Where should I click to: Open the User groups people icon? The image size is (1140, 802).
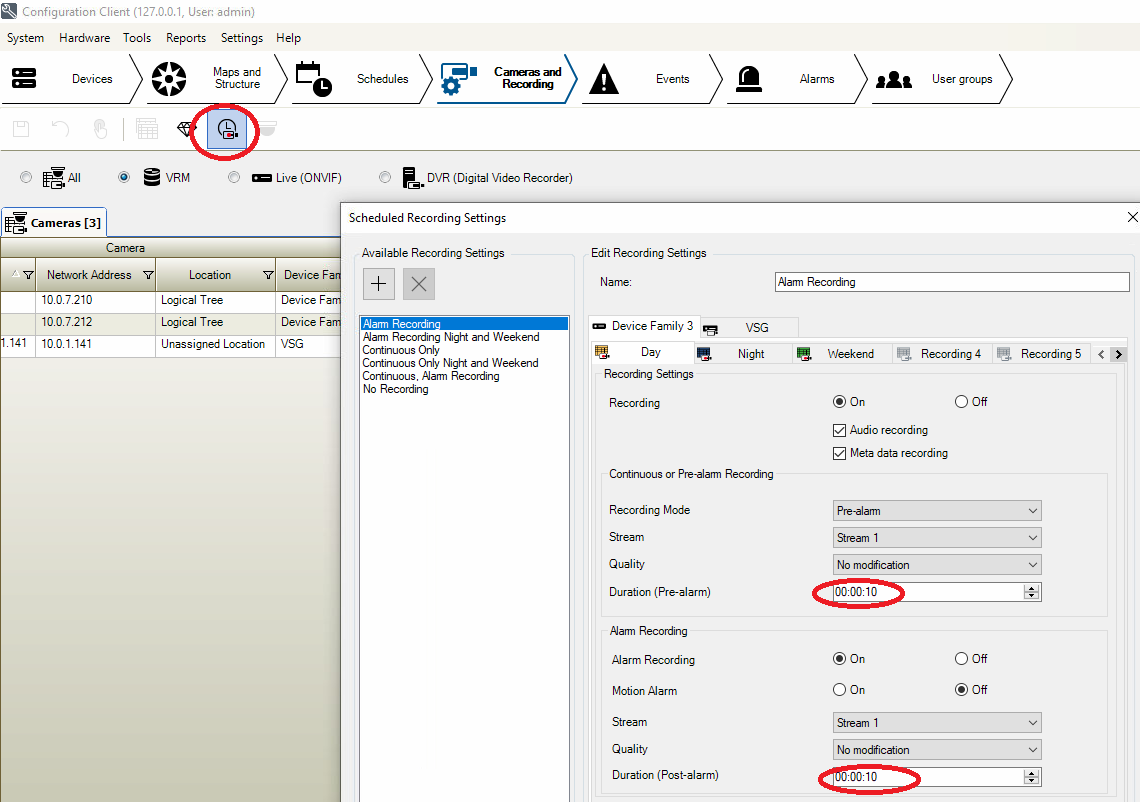(893, 79)
